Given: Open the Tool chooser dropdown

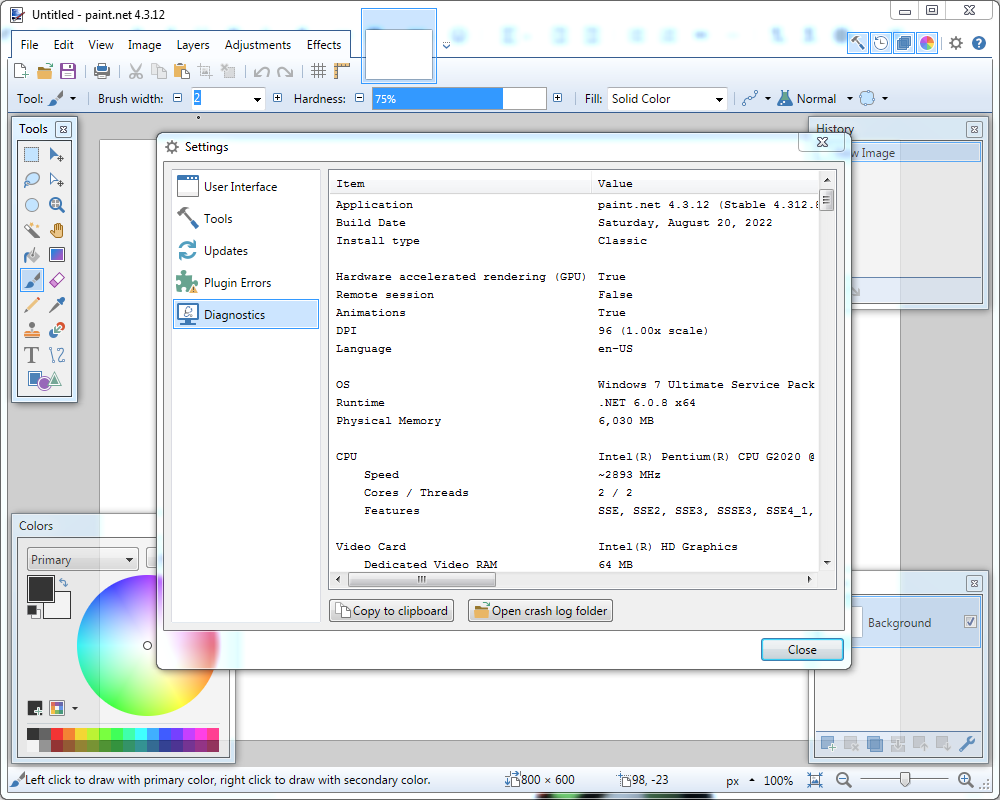Looking at the screenshot, I should coord(62,98).
